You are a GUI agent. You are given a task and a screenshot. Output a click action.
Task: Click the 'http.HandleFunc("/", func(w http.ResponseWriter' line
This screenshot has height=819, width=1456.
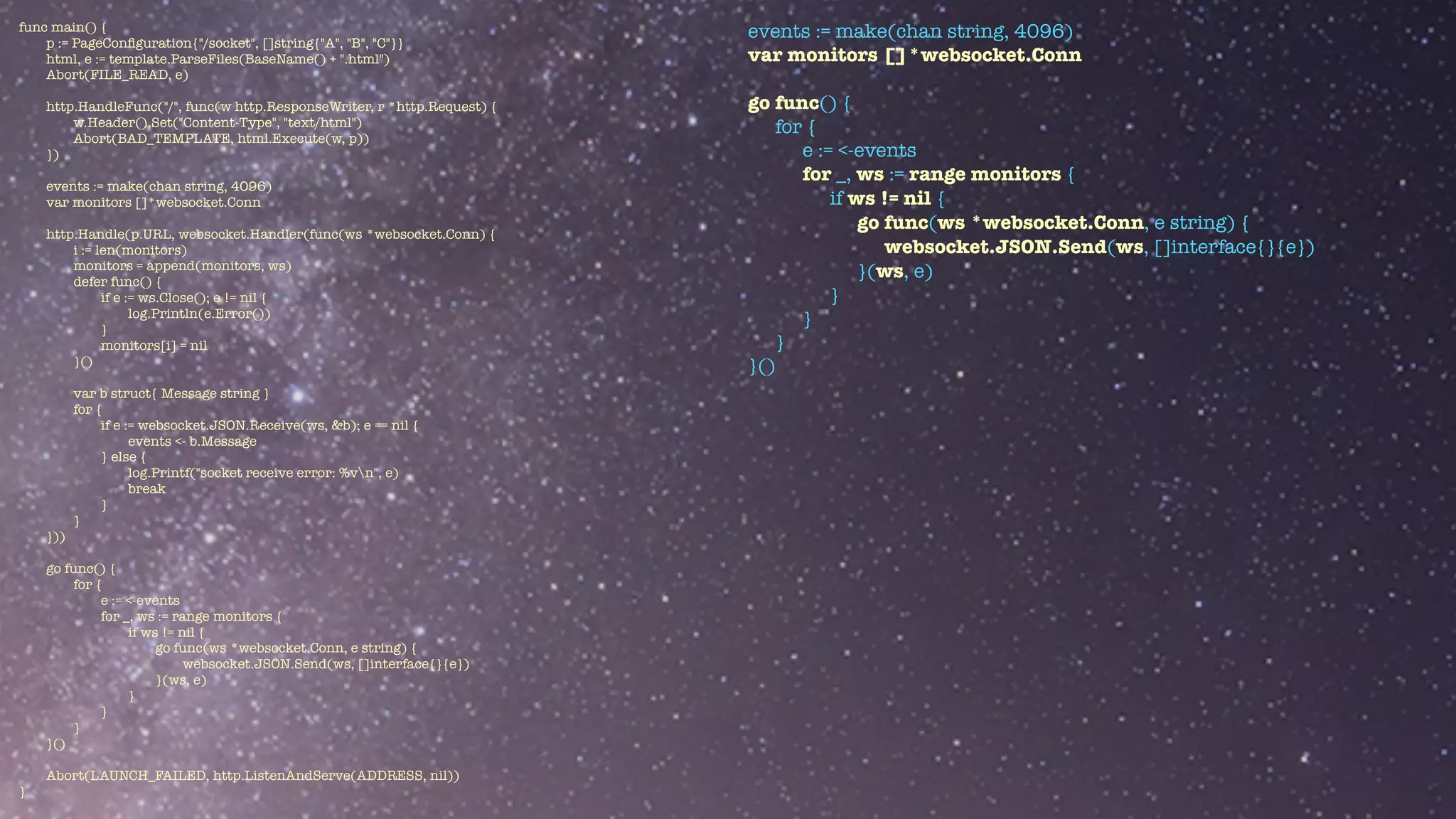pos(271,107)
